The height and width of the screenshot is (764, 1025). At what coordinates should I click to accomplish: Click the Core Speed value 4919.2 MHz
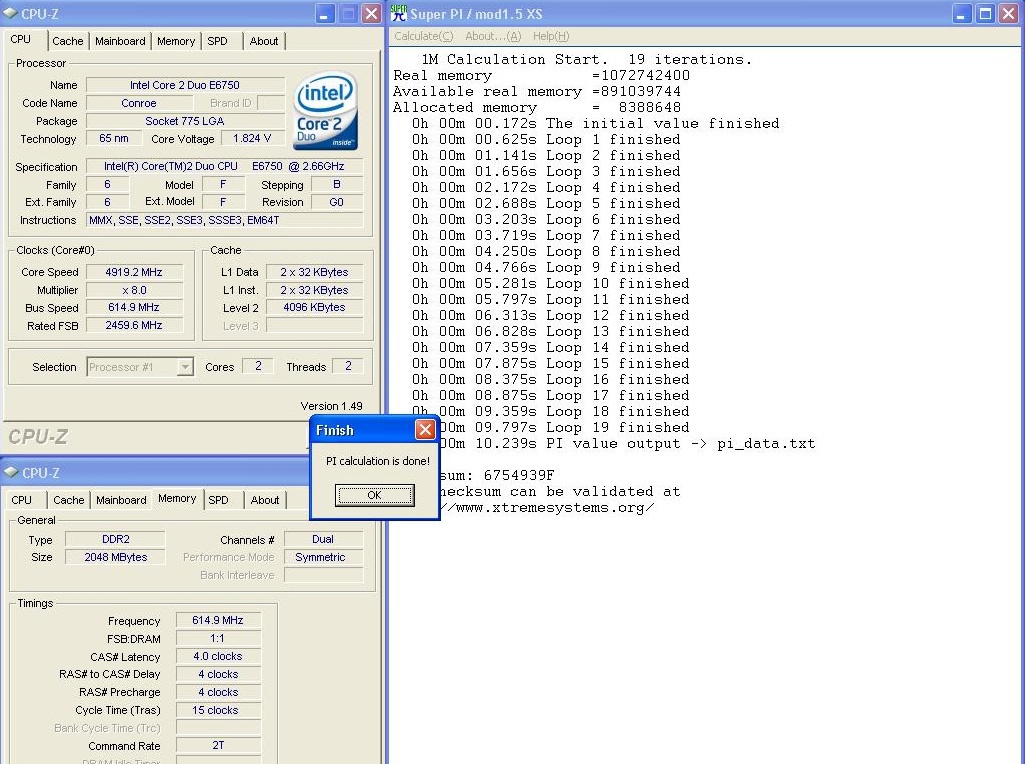pyautogui.click(x=134, y=272)
